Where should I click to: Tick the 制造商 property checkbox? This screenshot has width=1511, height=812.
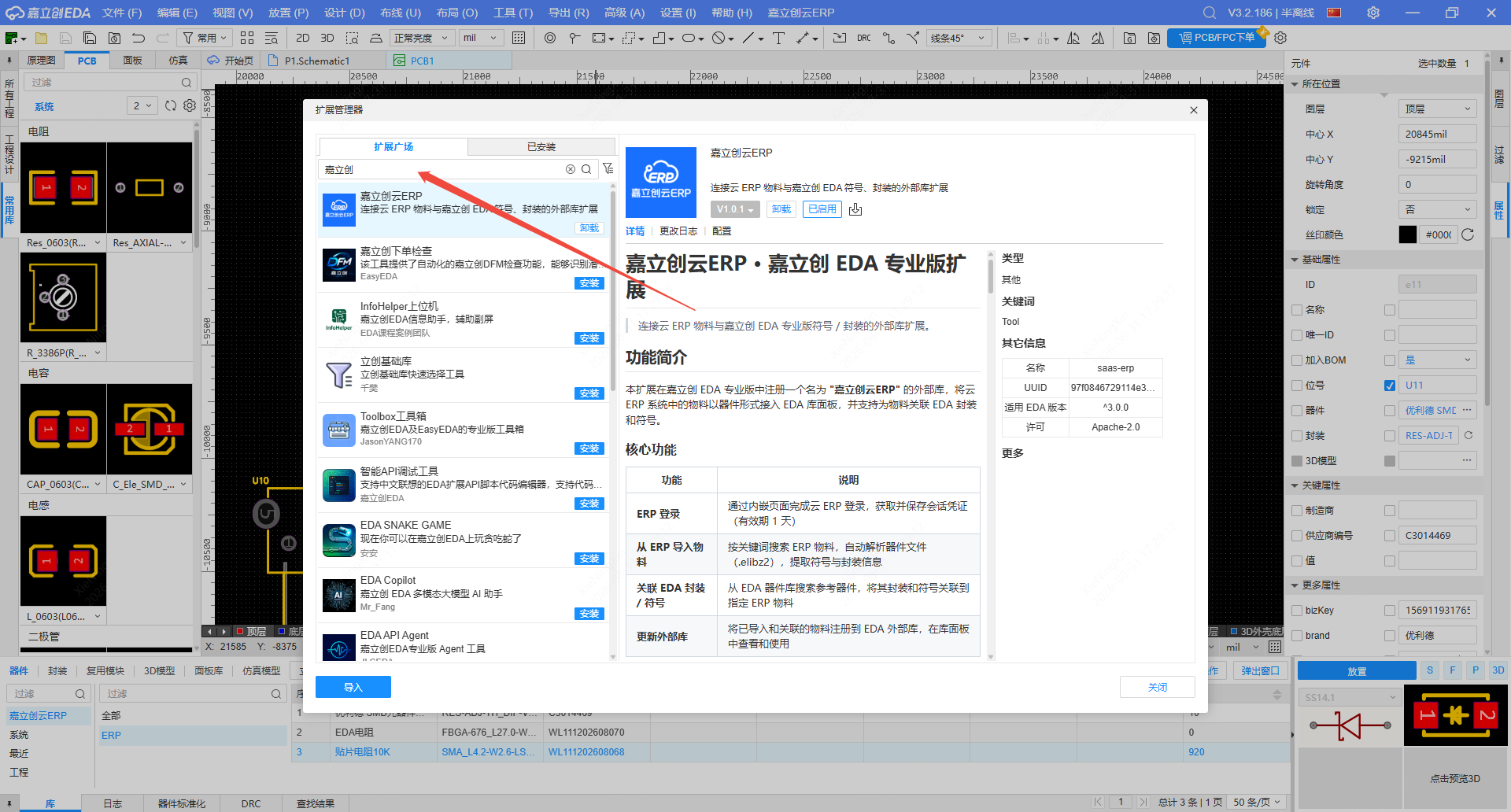coord(1297,511)
